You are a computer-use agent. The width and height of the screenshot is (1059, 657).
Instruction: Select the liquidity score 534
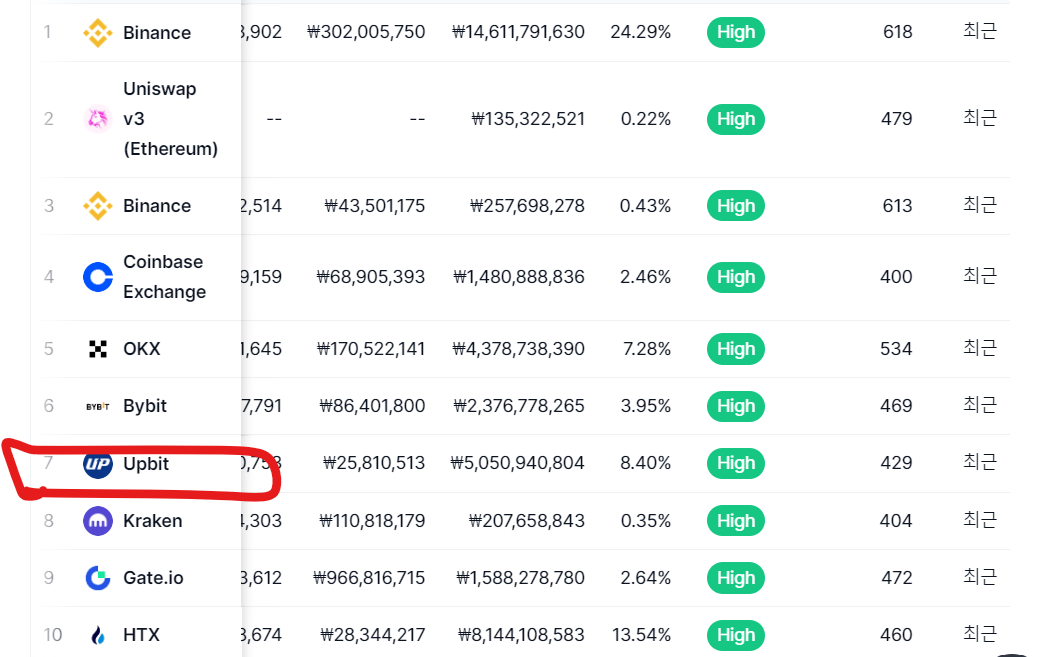click(x=896, y=349)
